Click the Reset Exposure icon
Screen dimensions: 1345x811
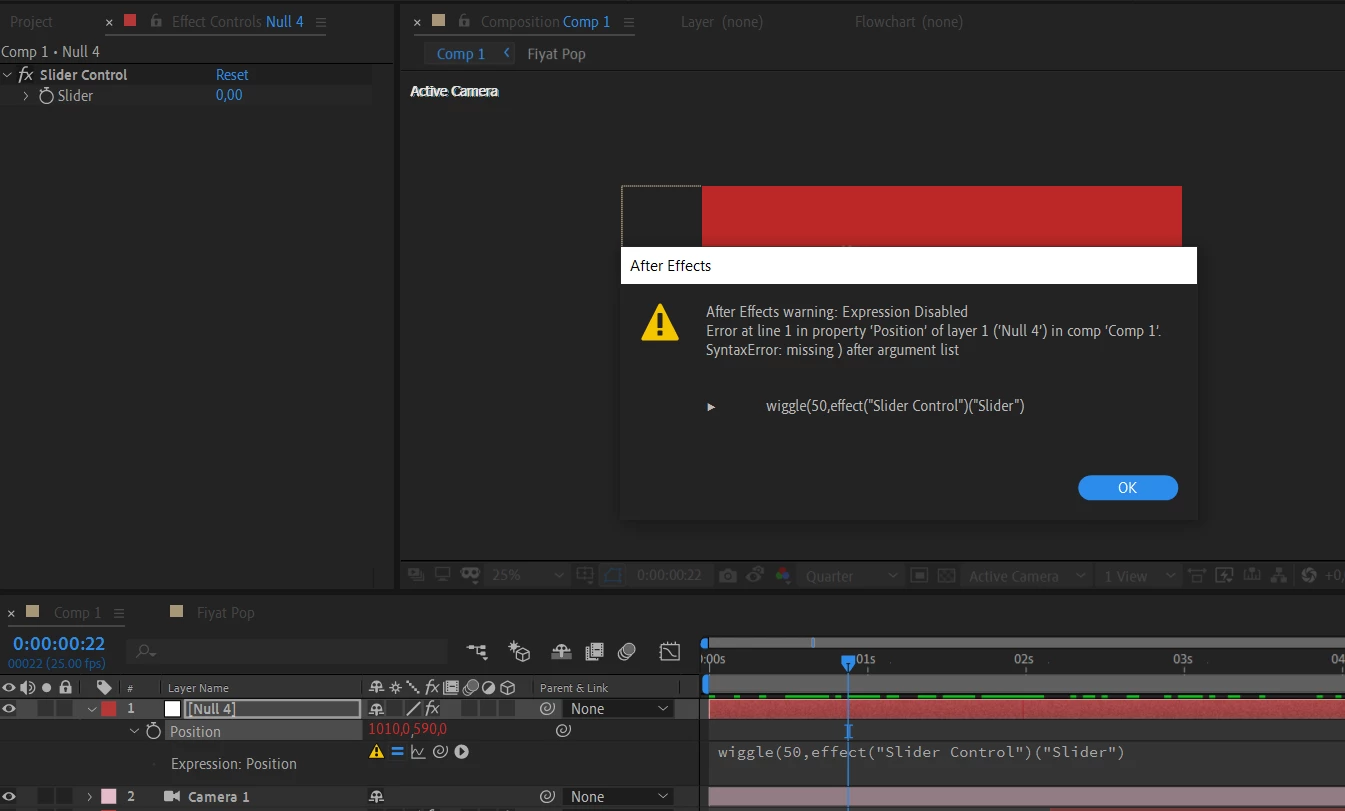1309,576
